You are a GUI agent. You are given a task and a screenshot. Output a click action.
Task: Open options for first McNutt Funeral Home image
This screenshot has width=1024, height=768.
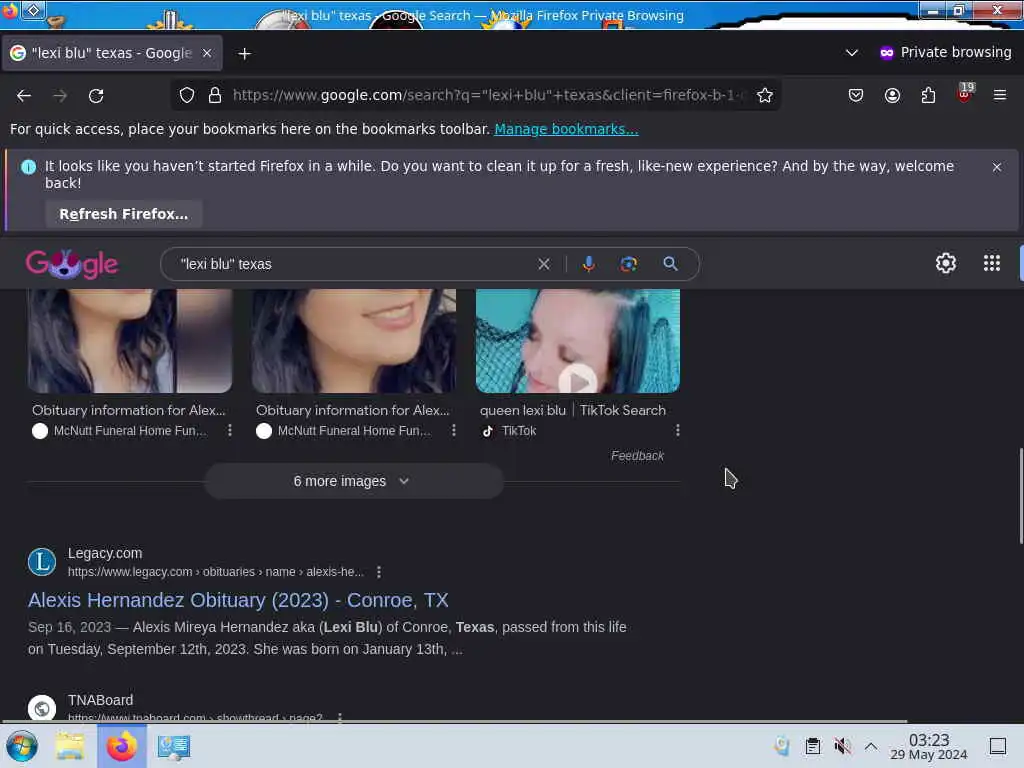(230, 430)
